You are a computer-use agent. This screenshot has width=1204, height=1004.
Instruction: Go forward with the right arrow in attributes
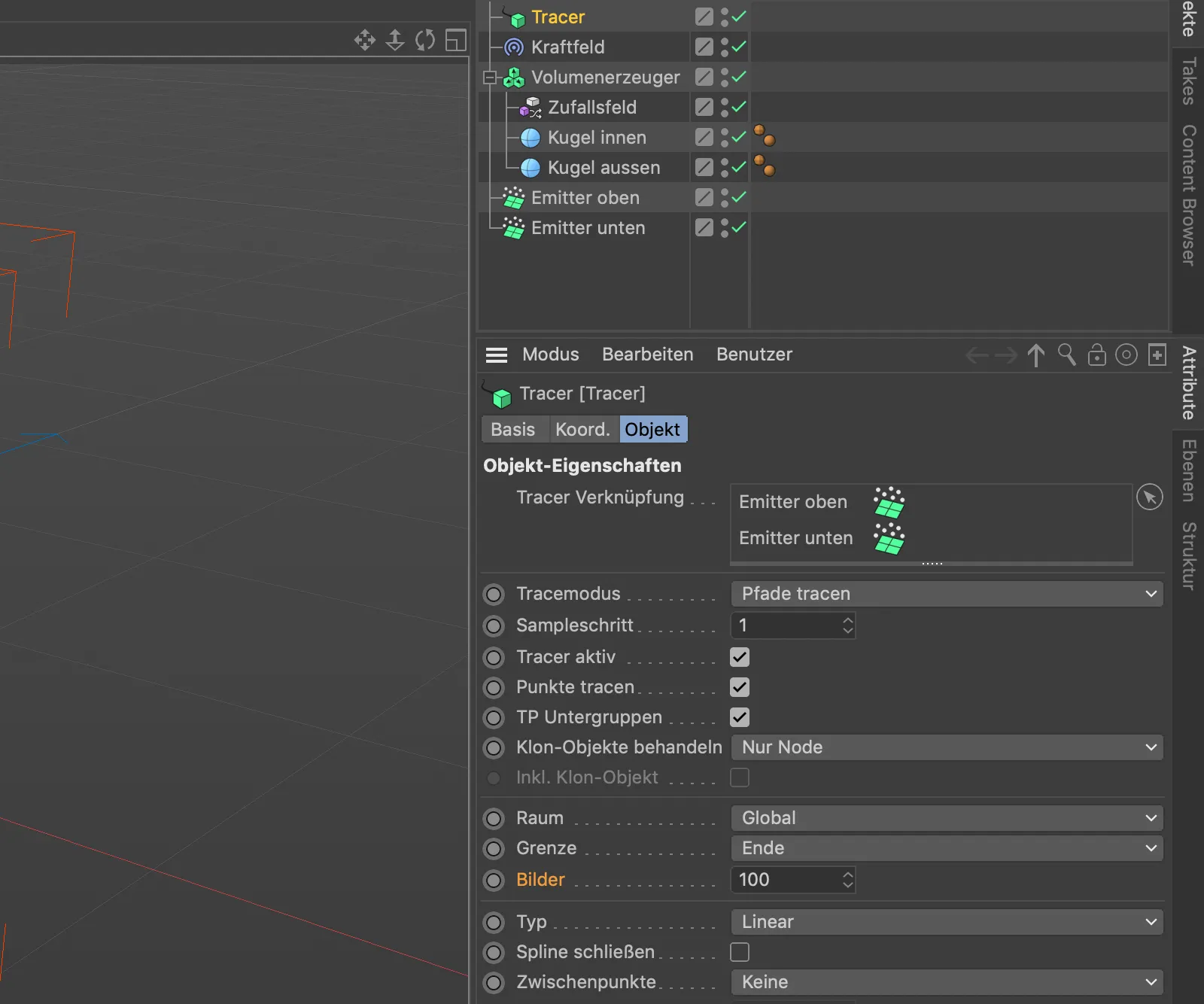(1006, 354)
